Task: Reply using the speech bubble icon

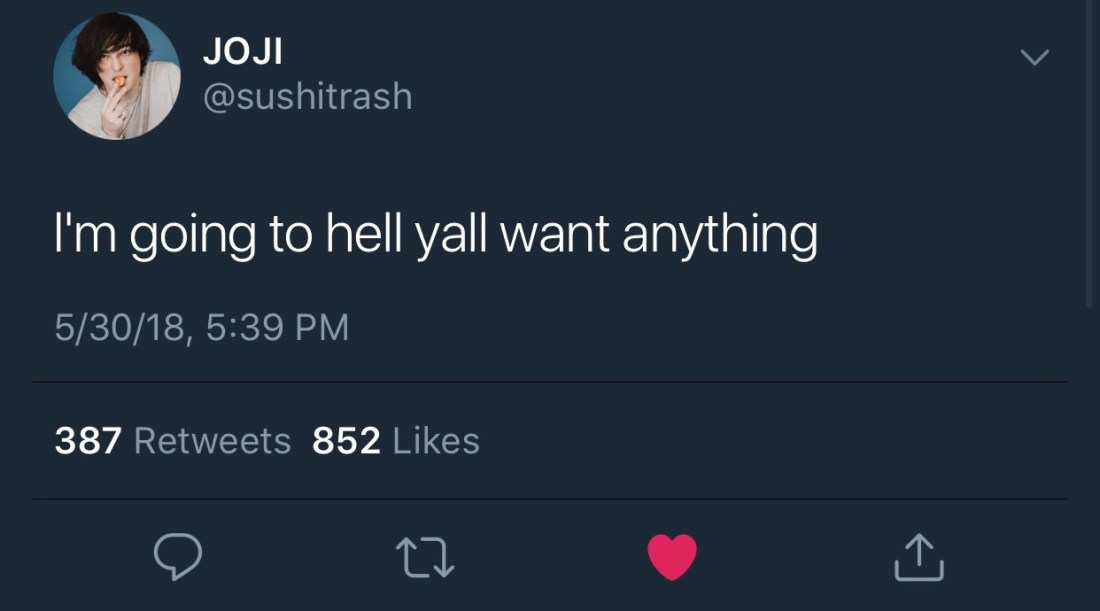Action: pyautogui.click(x=178, y=556)
